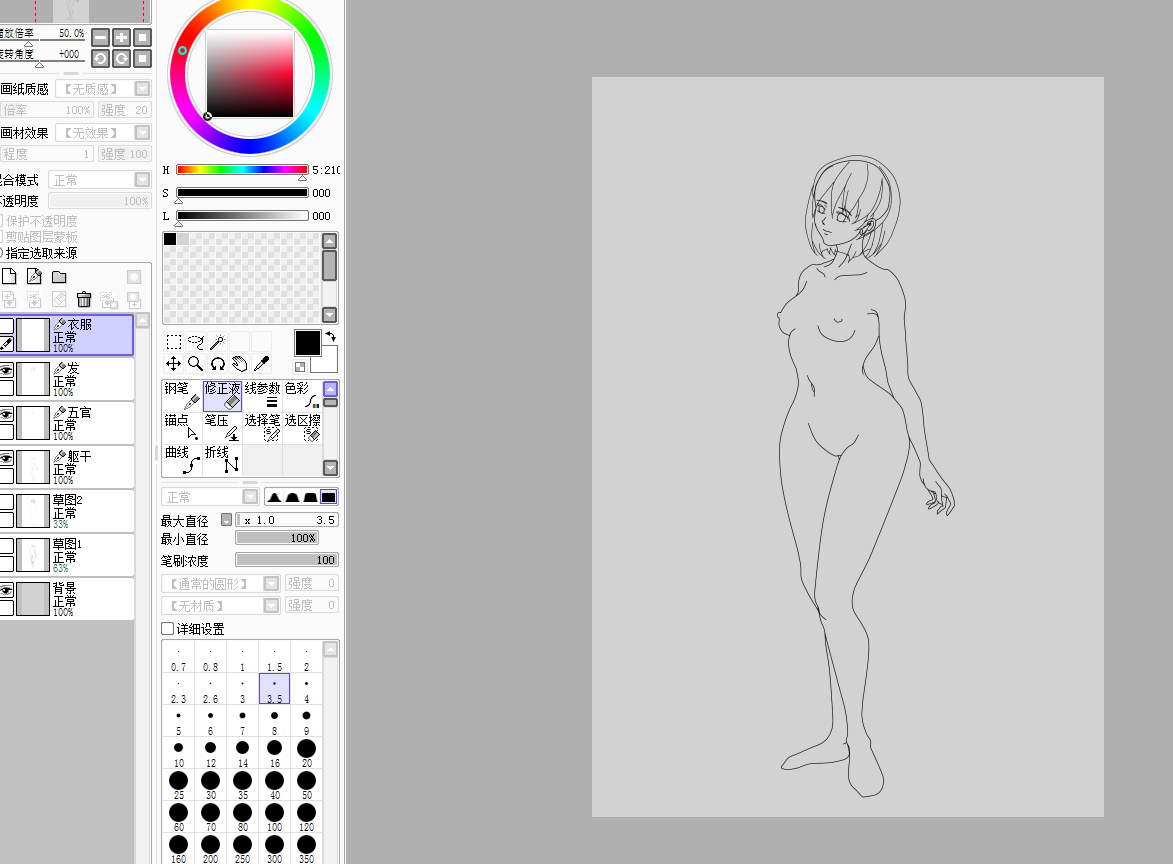
Task: Swap foreground and background colors
Action: point(330,337)
